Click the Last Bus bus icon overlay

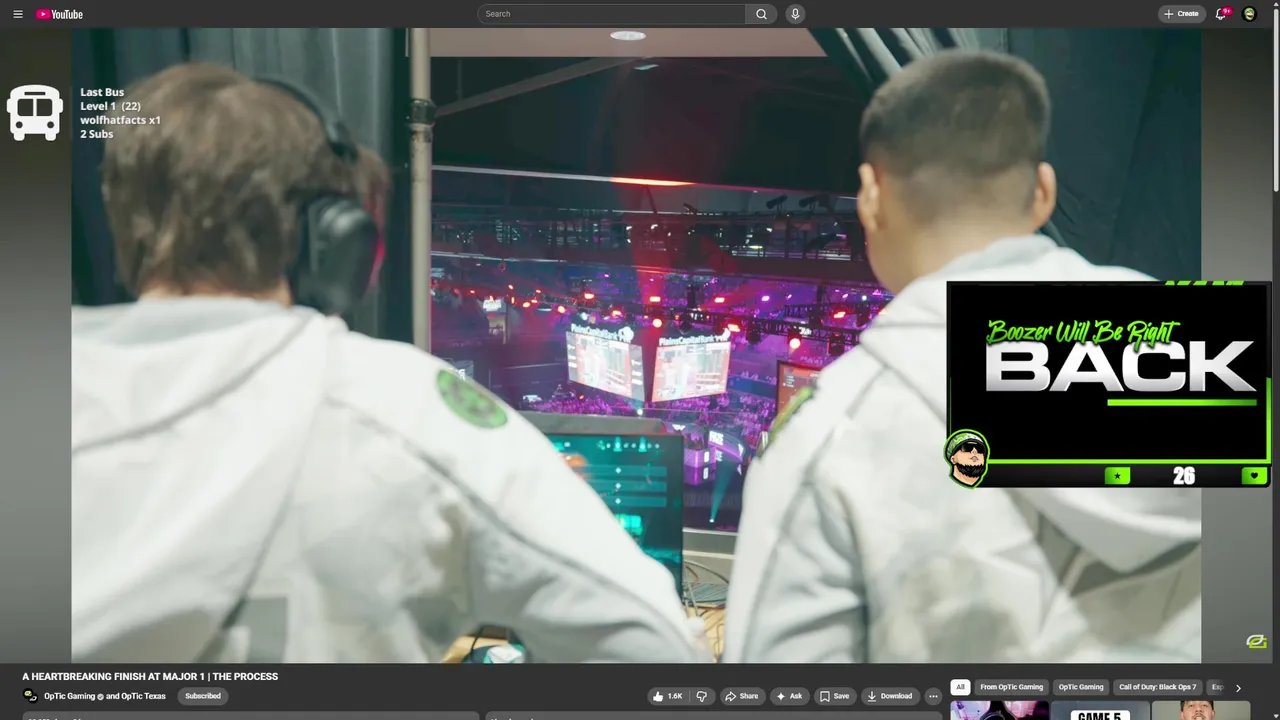(35, 111)
